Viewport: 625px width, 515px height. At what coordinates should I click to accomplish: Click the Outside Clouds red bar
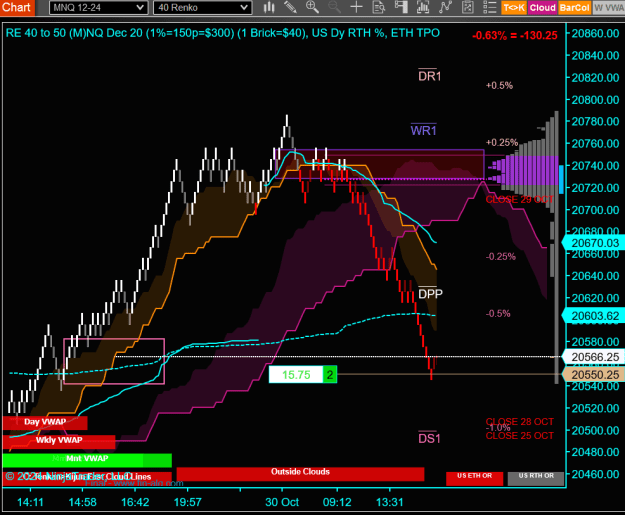pyautogui.click(x=300, y=473)
